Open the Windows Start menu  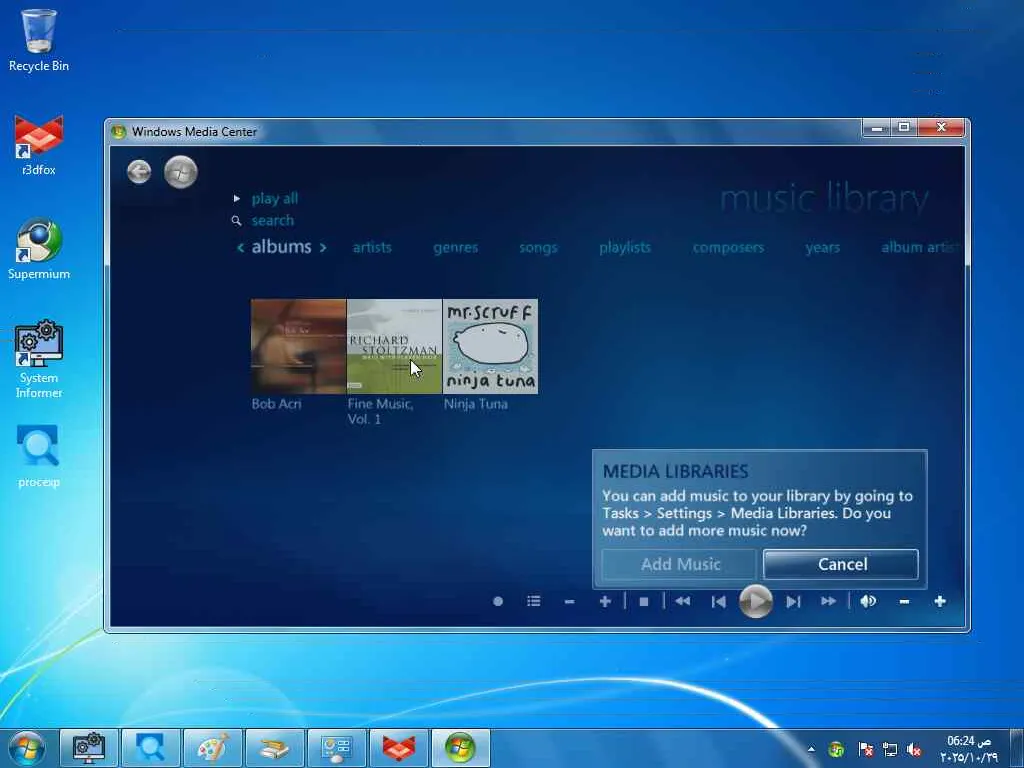click(27, 748)
